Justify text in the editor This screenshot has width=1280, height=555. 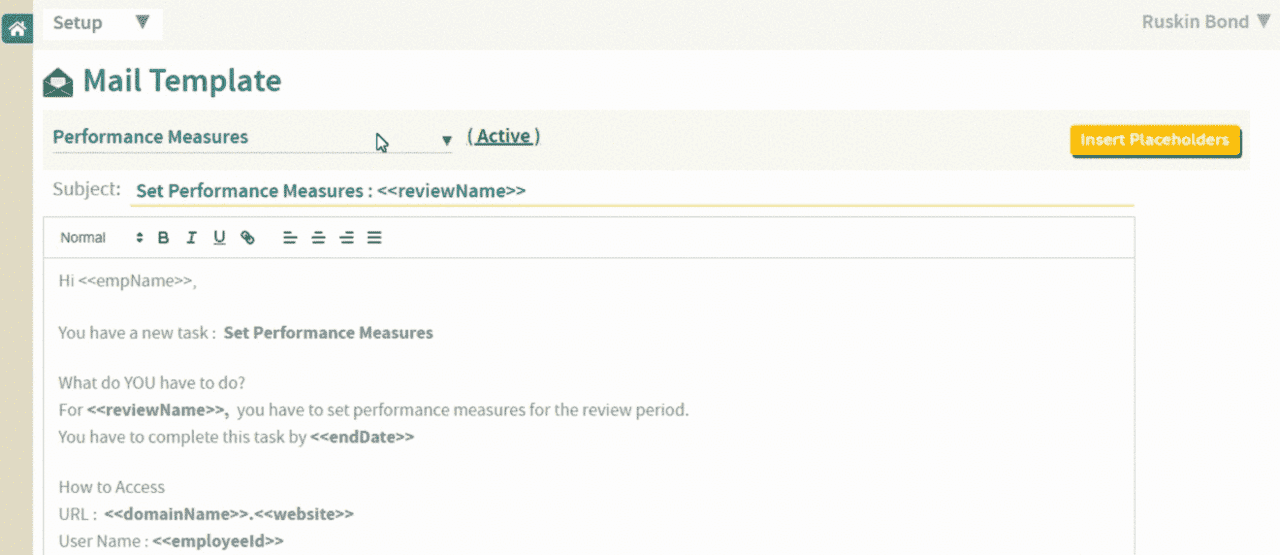point(374,238)
